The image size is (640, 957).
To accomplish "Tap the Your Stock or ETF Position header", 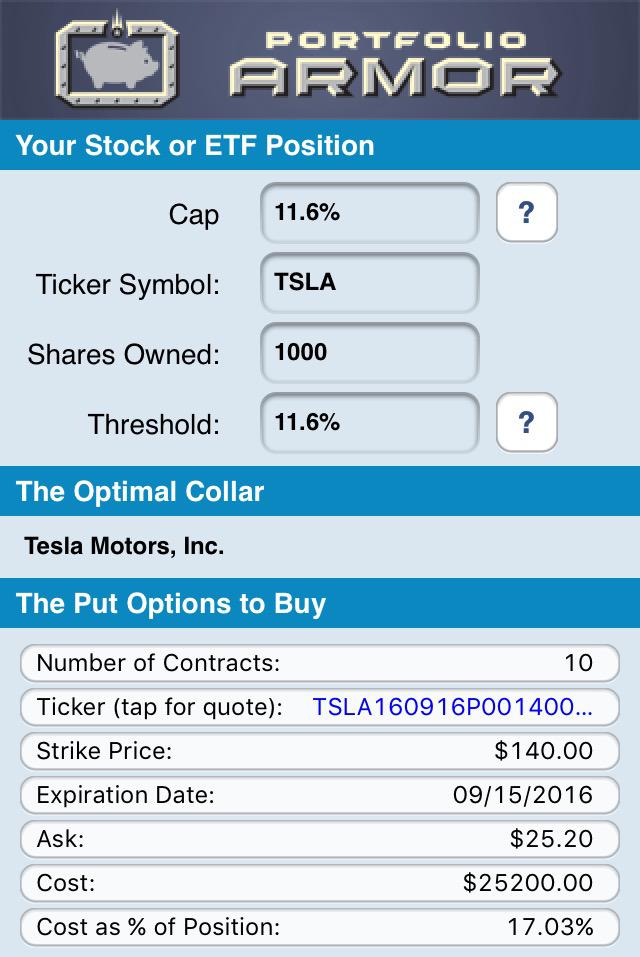I will tap(320, 145).
